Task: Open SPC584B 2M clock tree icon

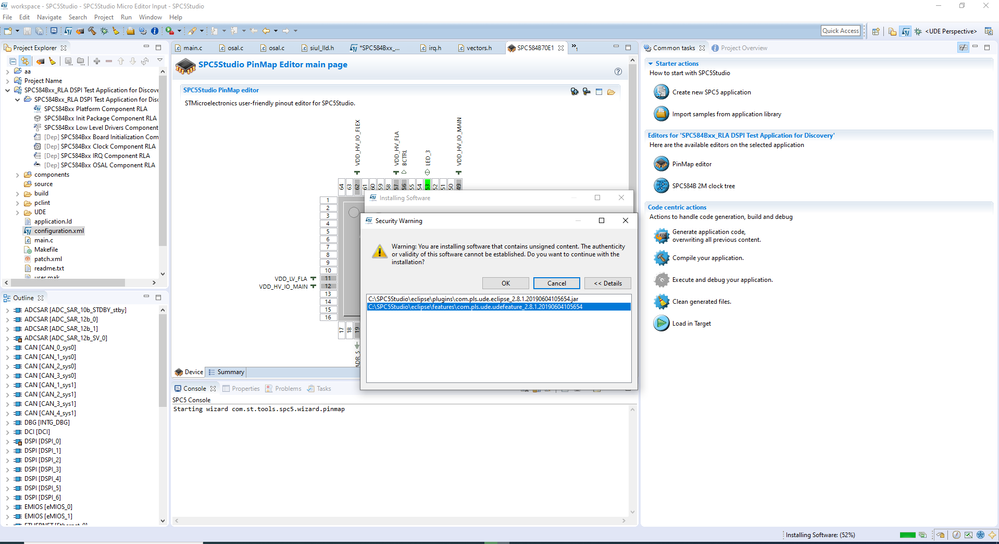Action: pyautogui.click(x=661, y=186)
